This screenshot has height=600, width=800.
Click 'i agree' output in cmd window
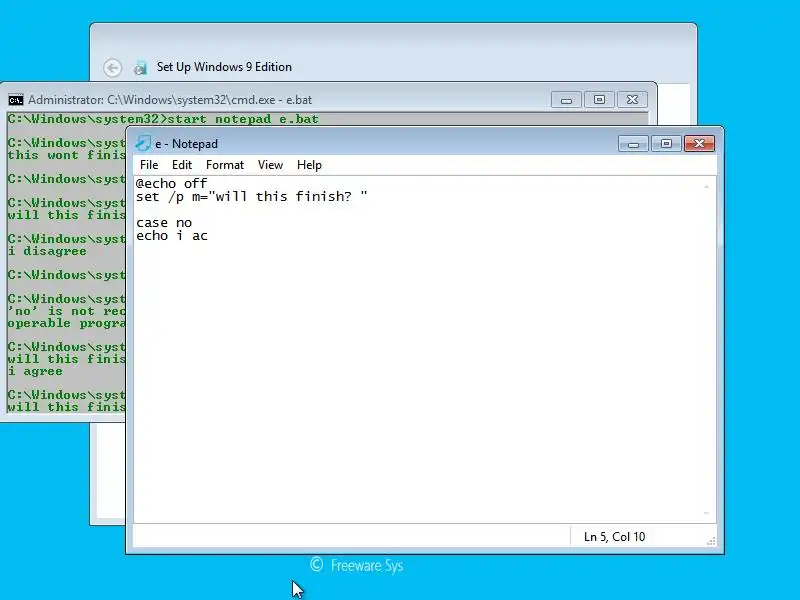point(35,371)
